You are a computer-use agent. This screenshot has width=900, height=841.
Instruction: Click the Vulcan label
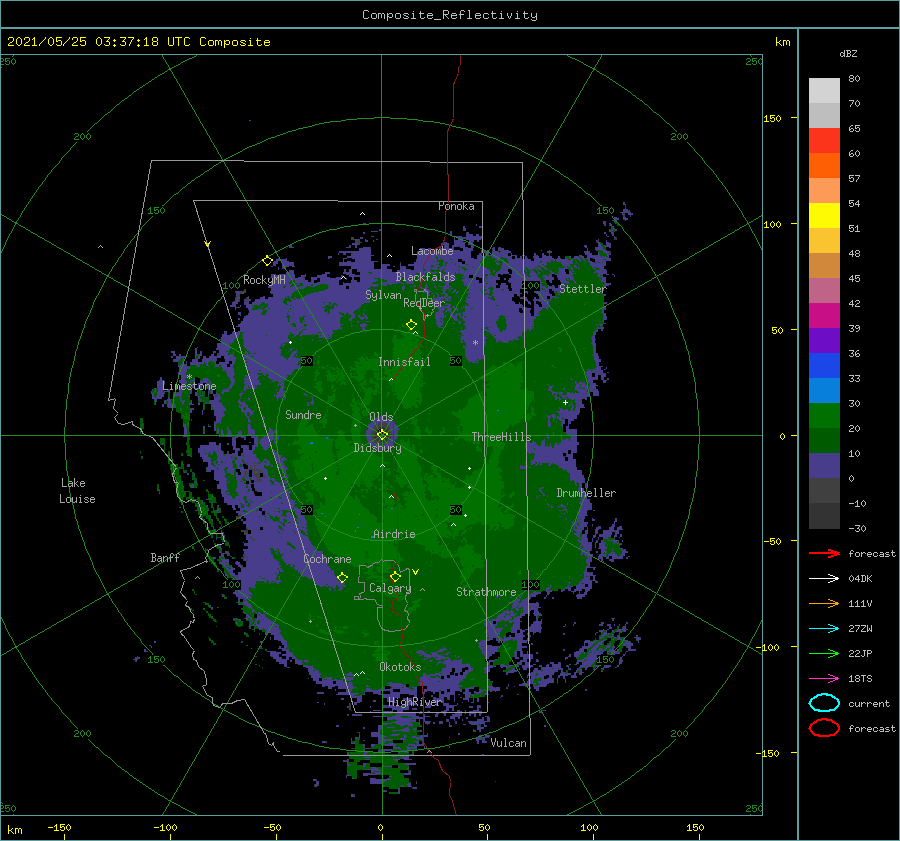[x=508, y=743]
